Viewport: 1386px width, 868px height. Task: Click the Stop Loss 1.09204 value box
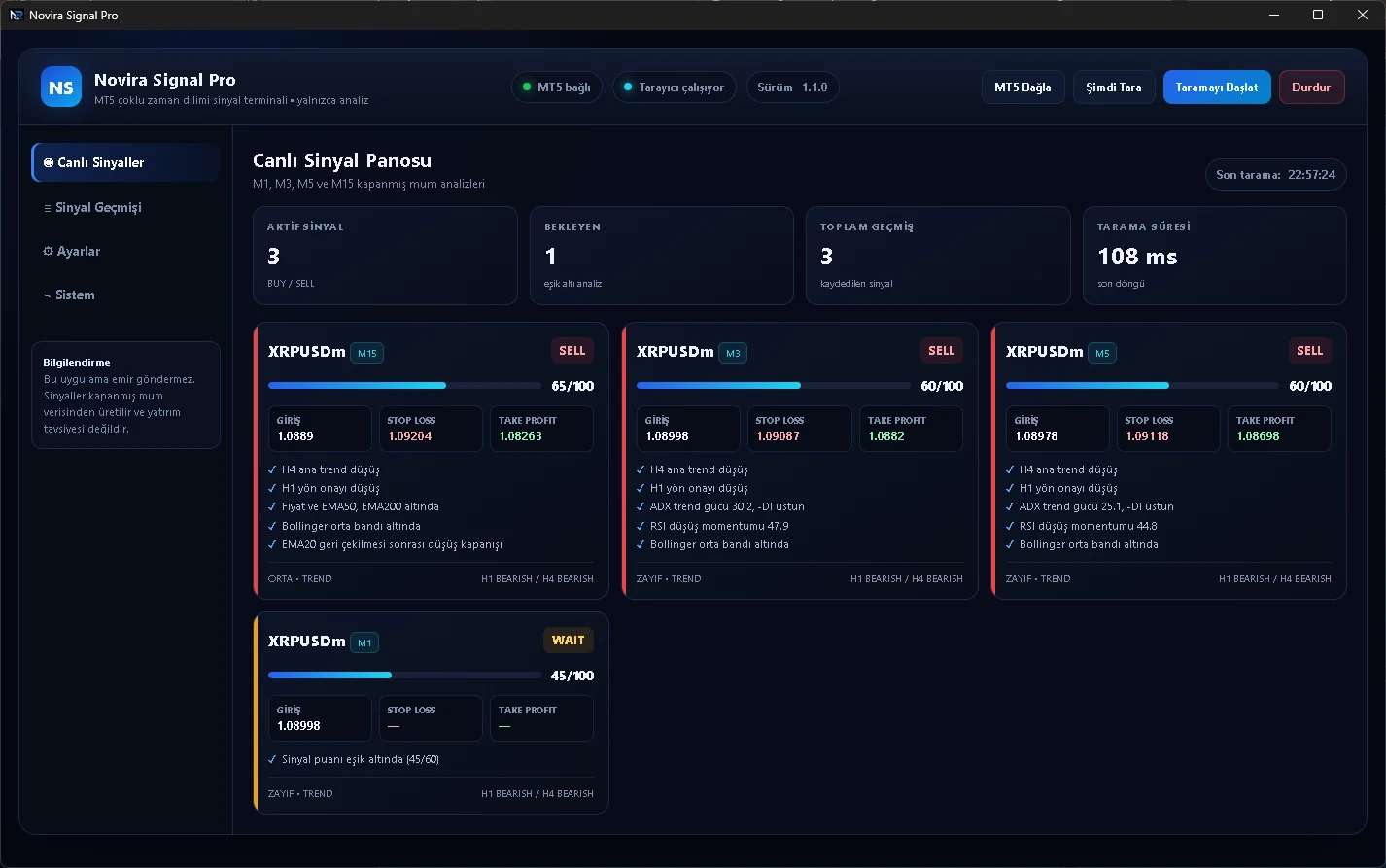[x=431, y=429]
